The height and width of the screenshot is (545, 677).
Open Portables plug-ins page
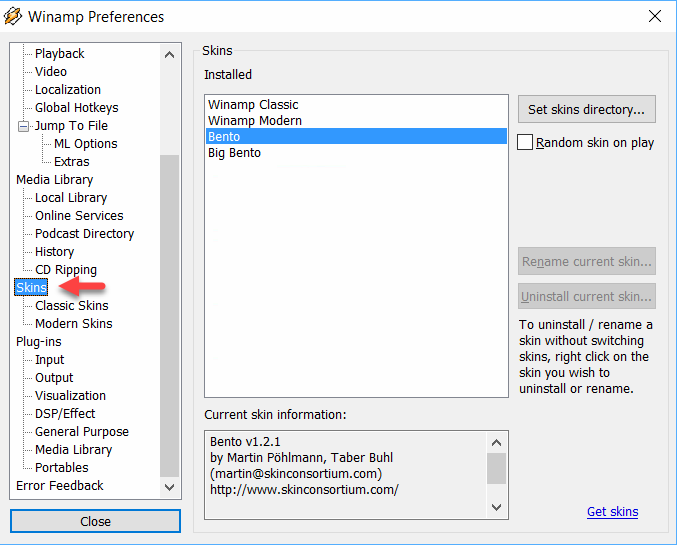point(61,468)
